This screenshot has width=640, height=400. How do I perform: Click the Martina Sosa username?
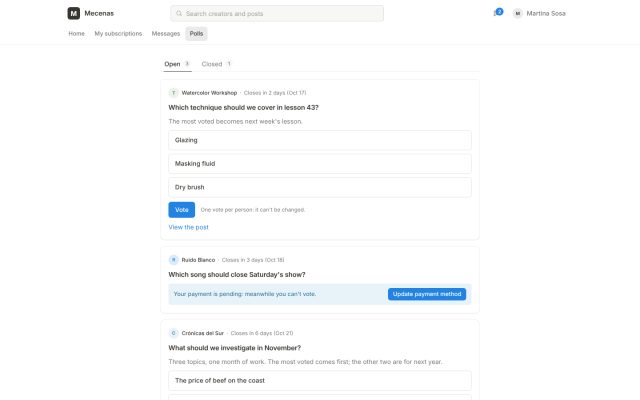tap(546, 13)
